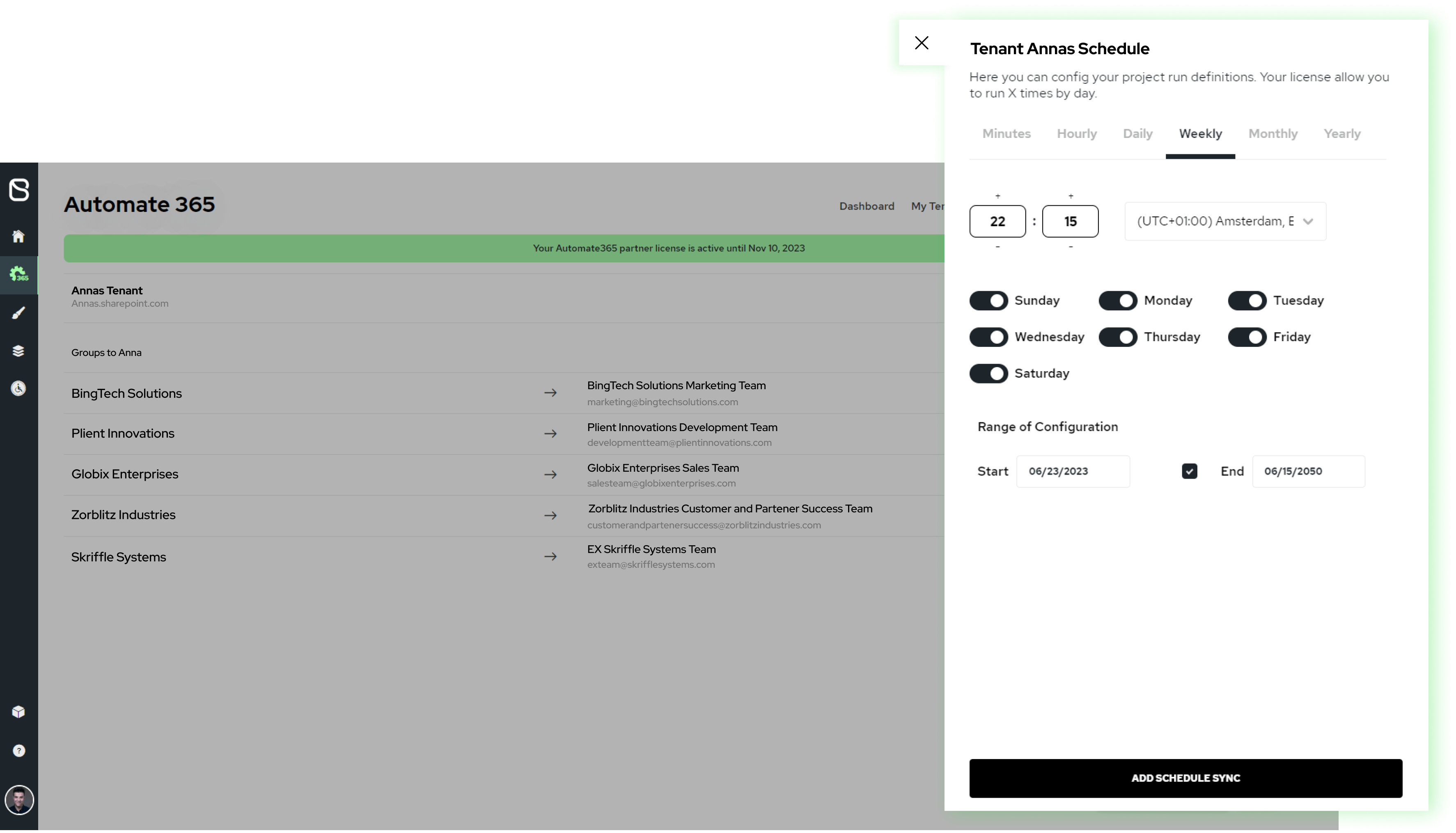This screenshot has height=833, width=1456.
Task: Click marketing@bingtechsolutions.com email text
Action: [x=663, y=402]
